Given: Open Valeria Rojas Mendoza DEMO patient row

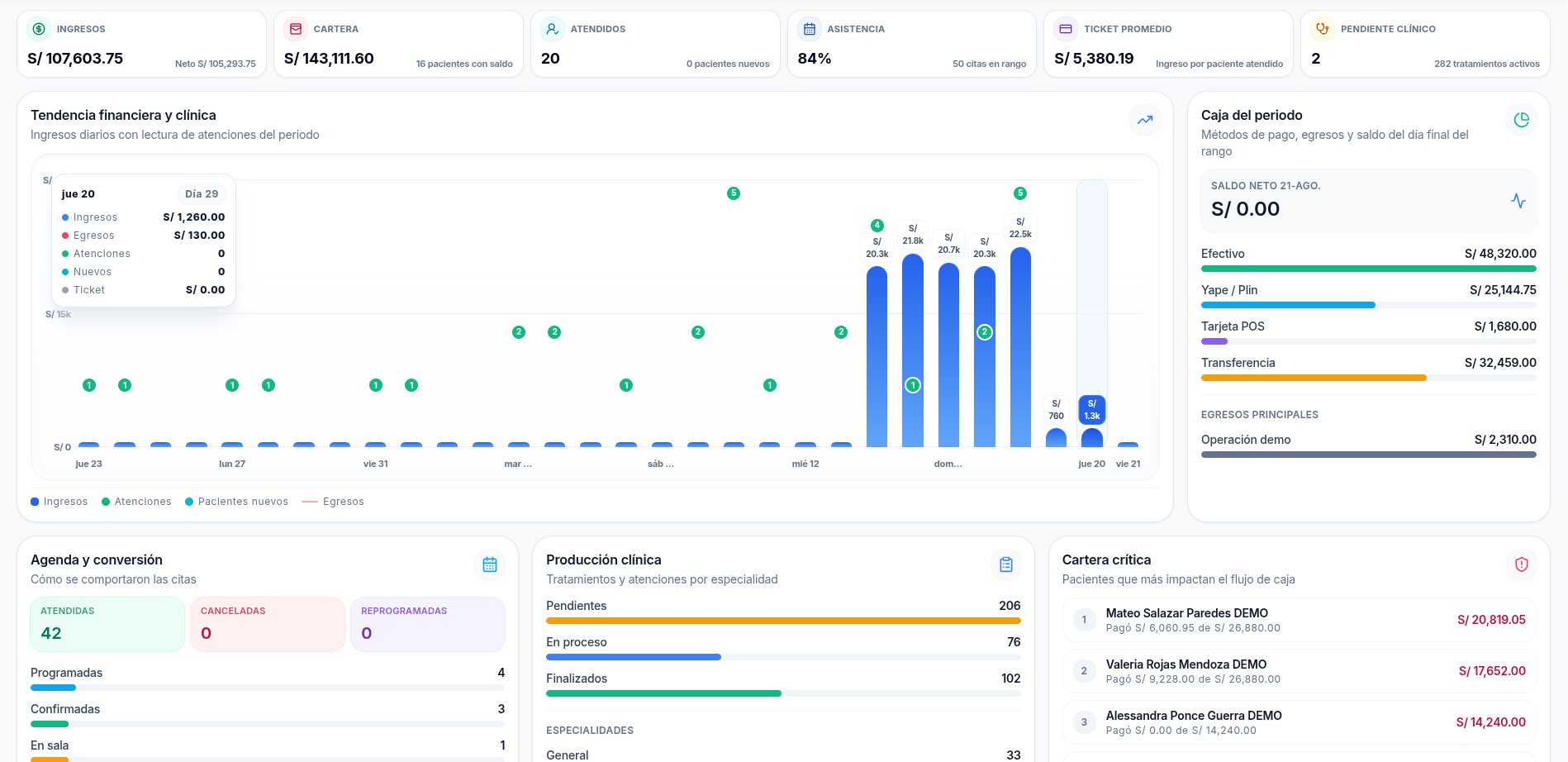Looking at the screenshot, I should (1299, 671).
